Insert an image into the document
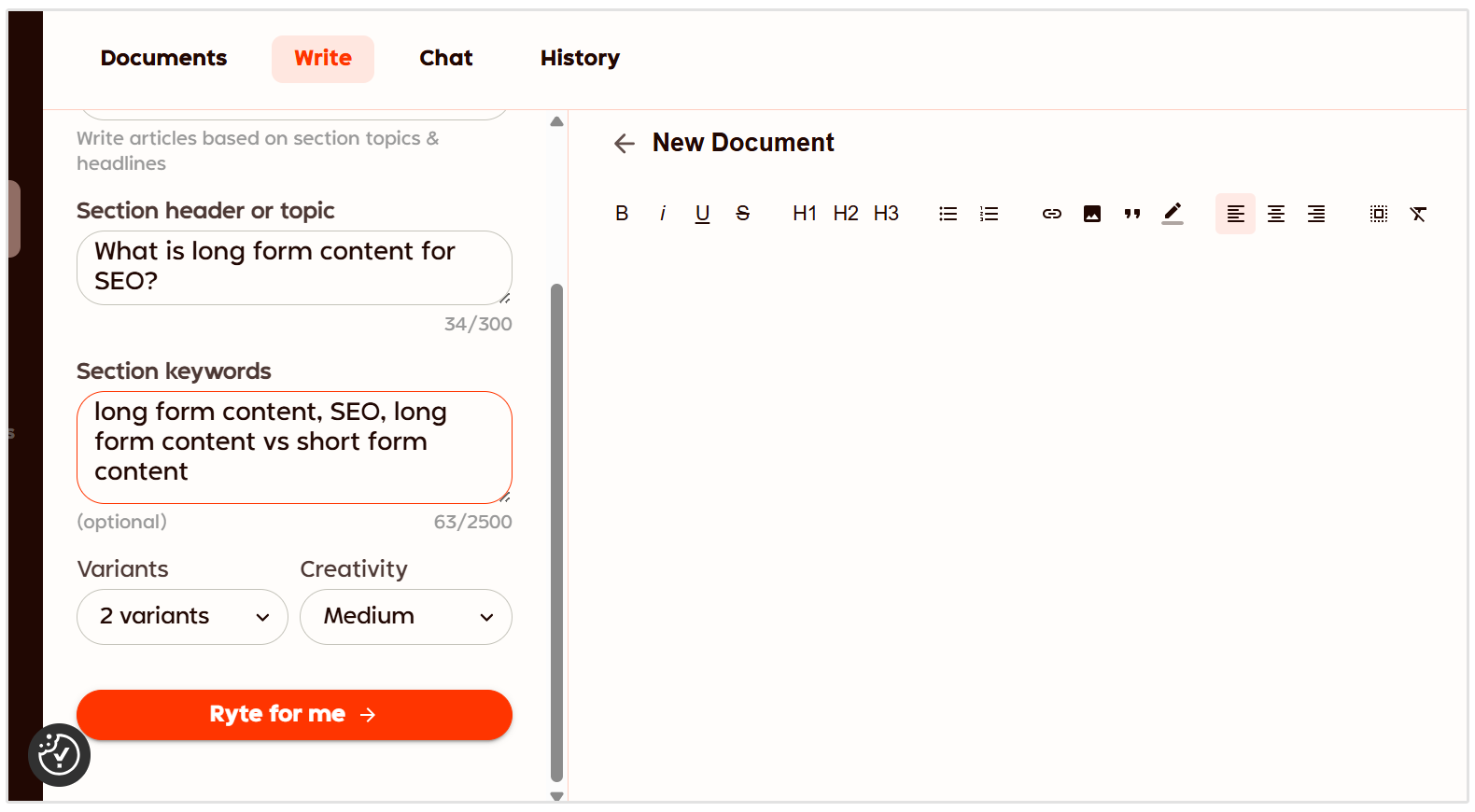The image size is (1475, 812). pos(1092,214)
